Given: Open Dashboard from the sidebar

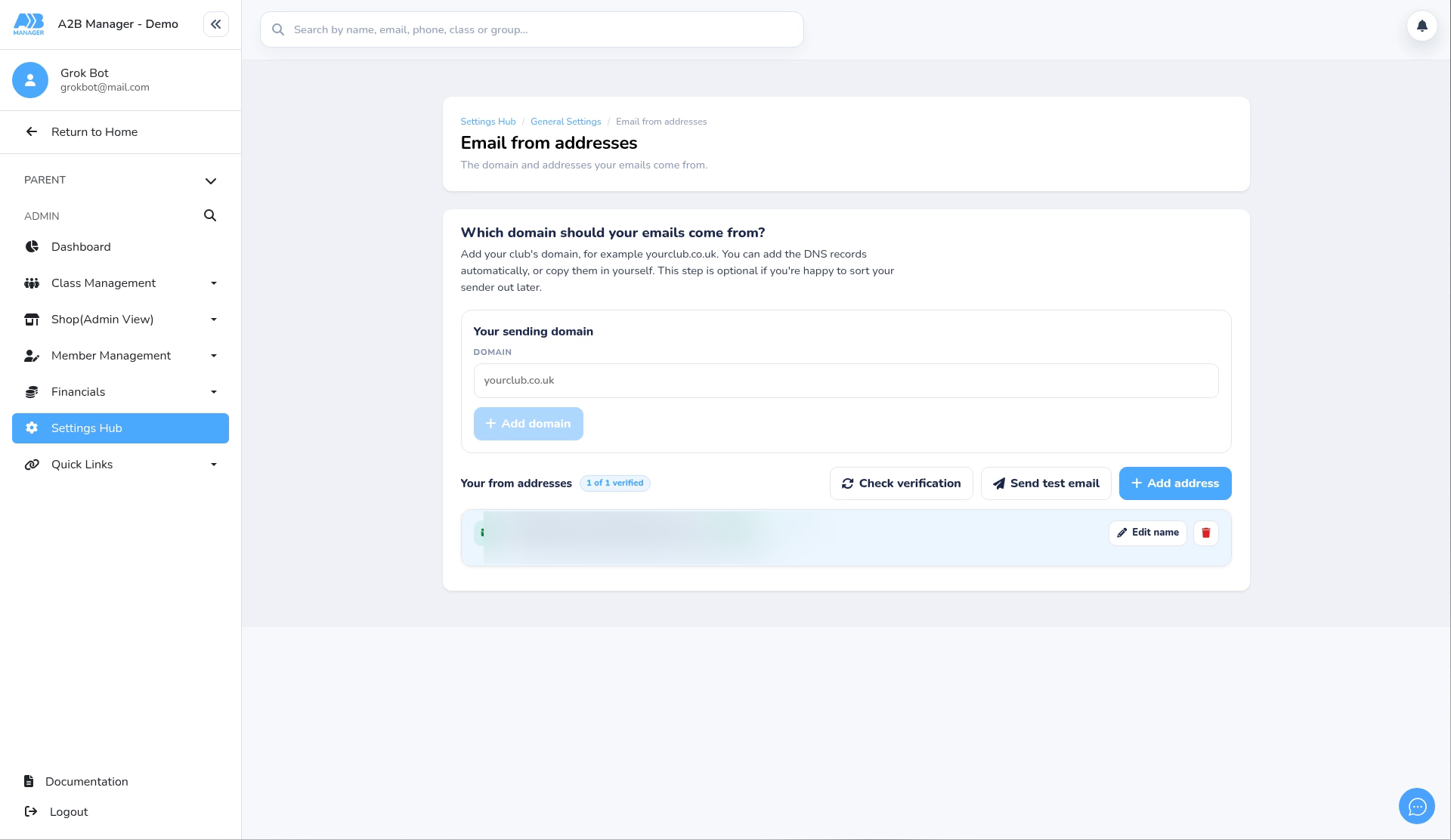Looking at the screenshot, I should click(120, 247).
